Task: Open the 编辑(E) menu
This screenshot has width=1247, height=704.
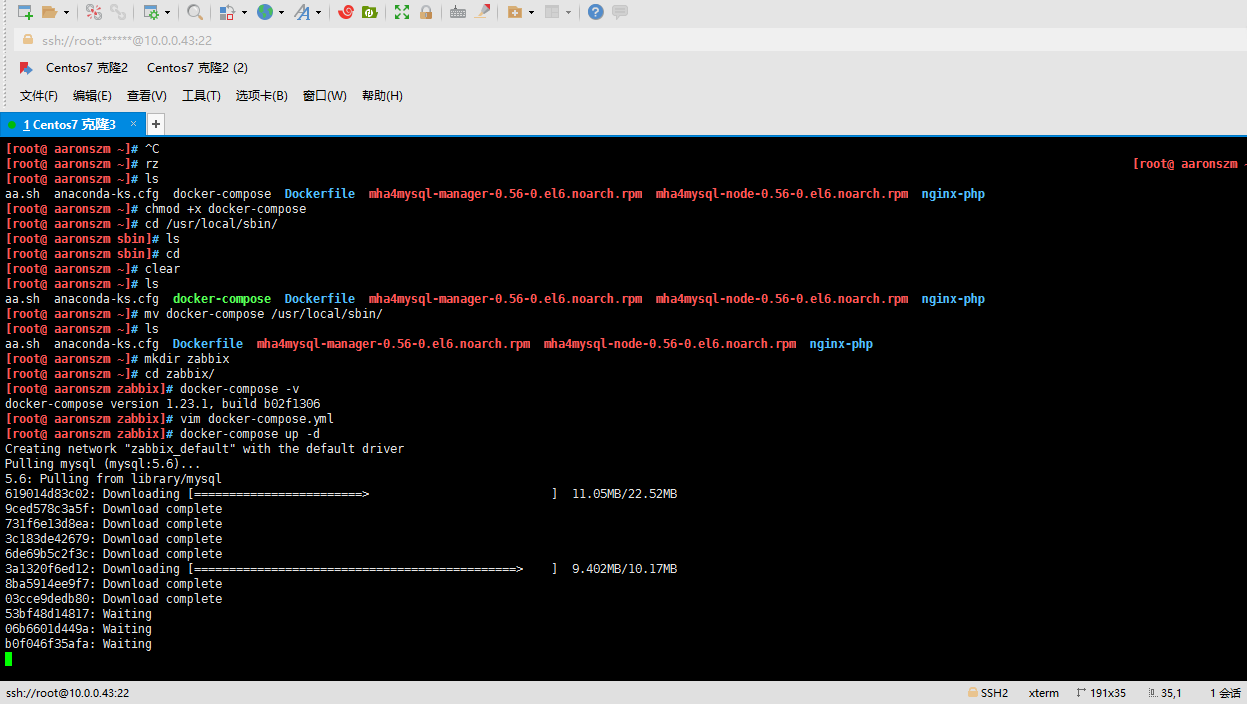Action: point(92,96)
